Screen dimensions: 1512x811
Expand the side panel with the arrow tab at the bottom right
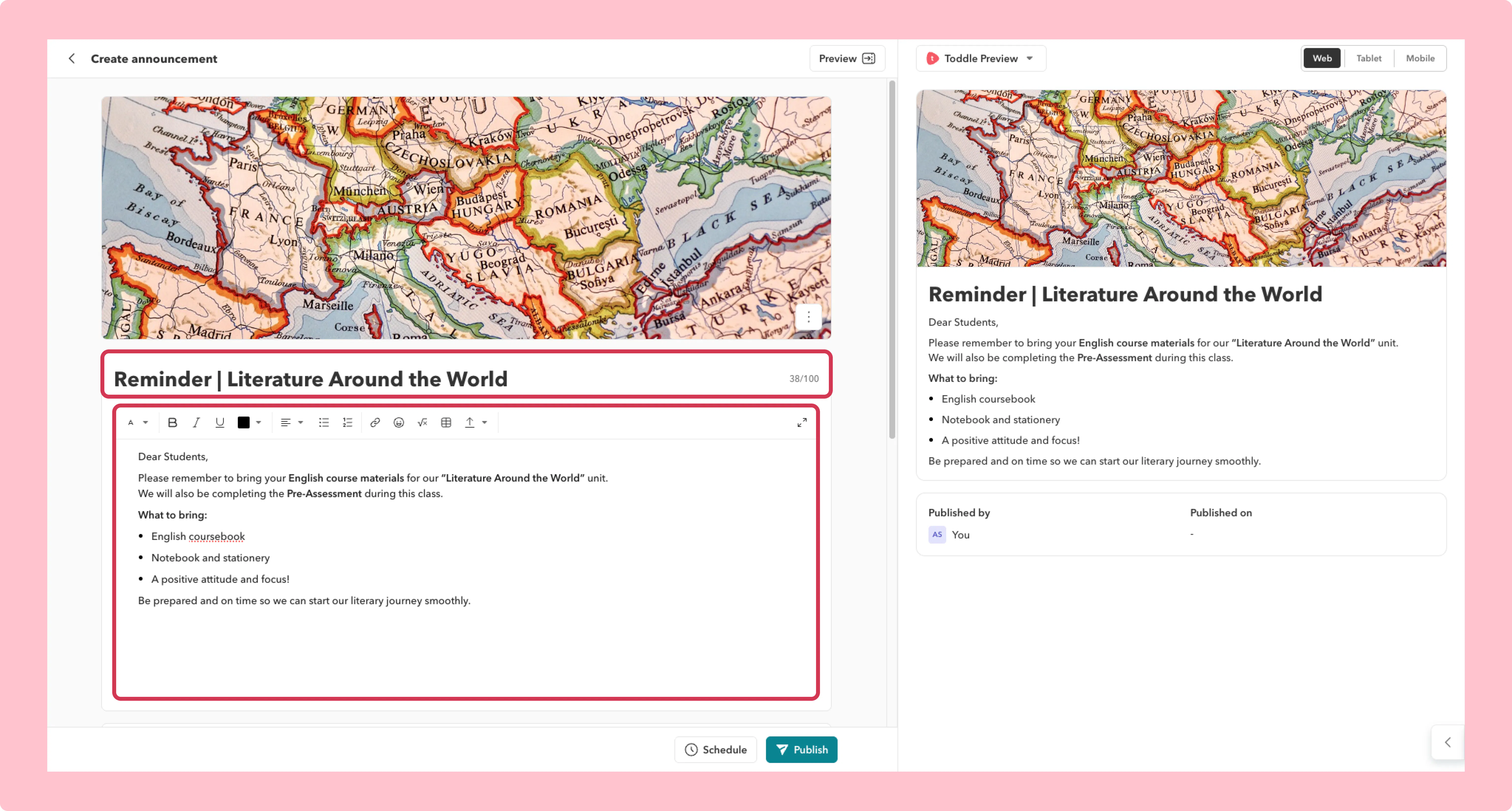1448,742
